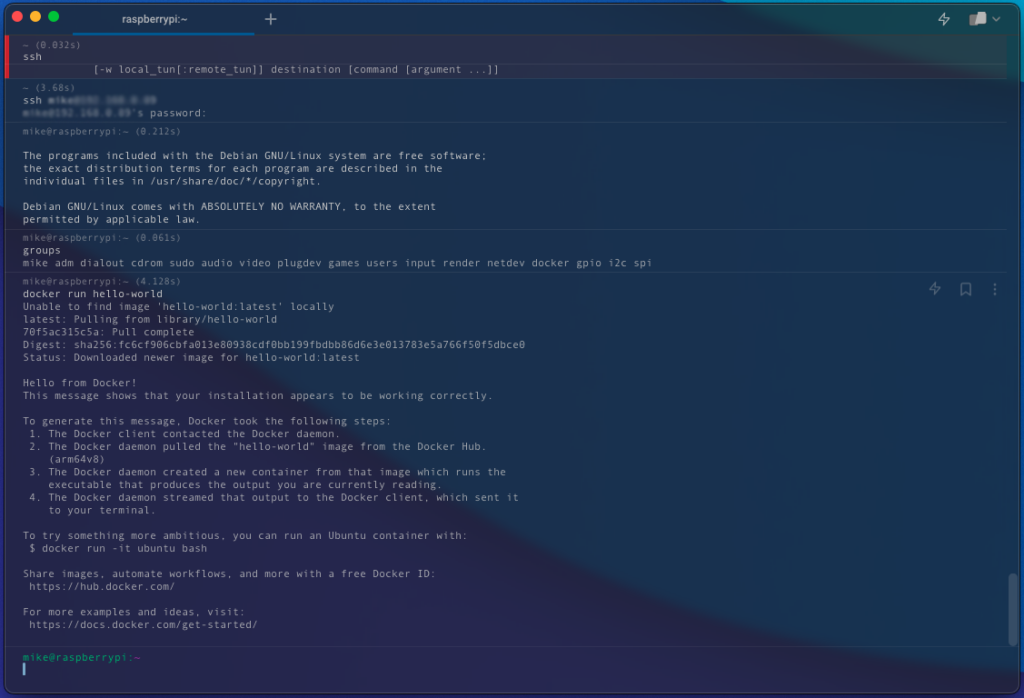
Task: Maximize the window using the green button
Action: pos(54,17)
